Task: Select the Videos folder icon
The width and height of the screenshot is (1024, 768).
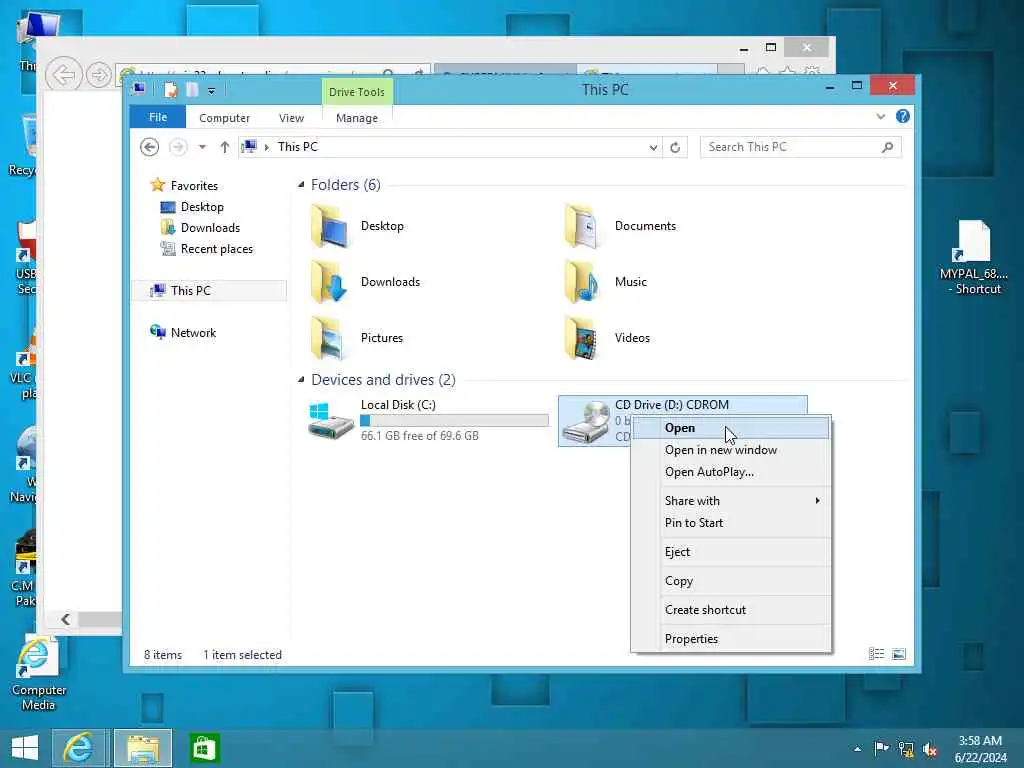Action: pos(582,338)
